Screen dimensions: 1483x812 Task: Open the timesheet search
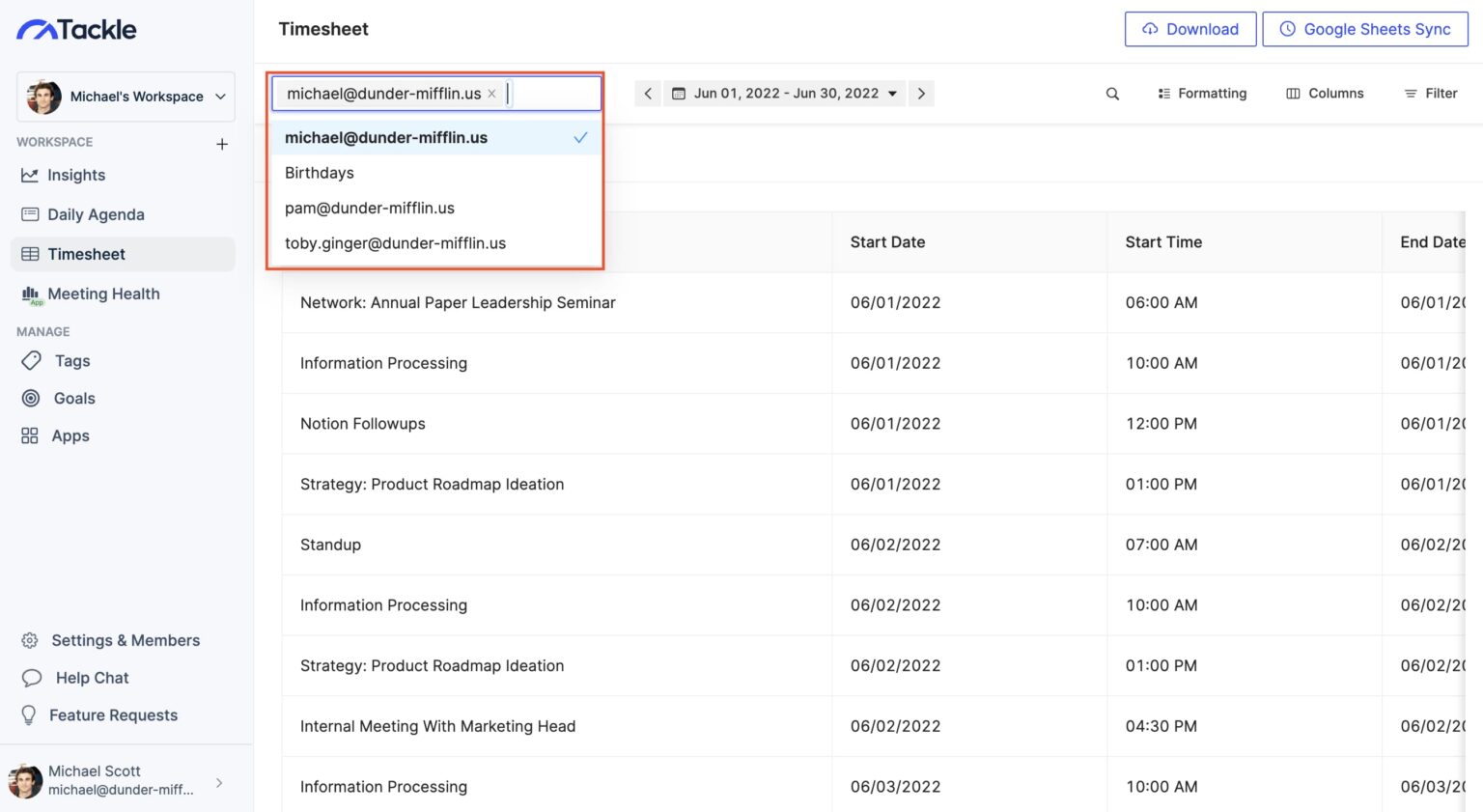[x=1111, y=93]
